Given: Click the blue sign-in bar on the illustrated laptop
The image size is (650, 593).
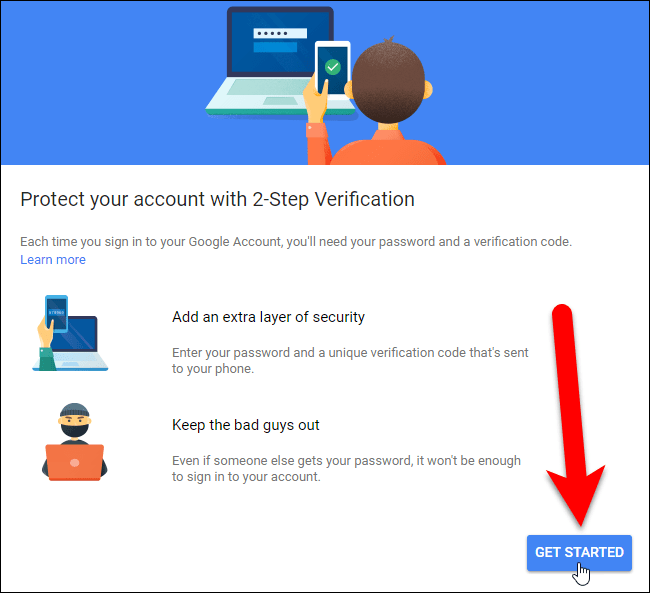Looking at the screenshot, I should tap(275, 47).
